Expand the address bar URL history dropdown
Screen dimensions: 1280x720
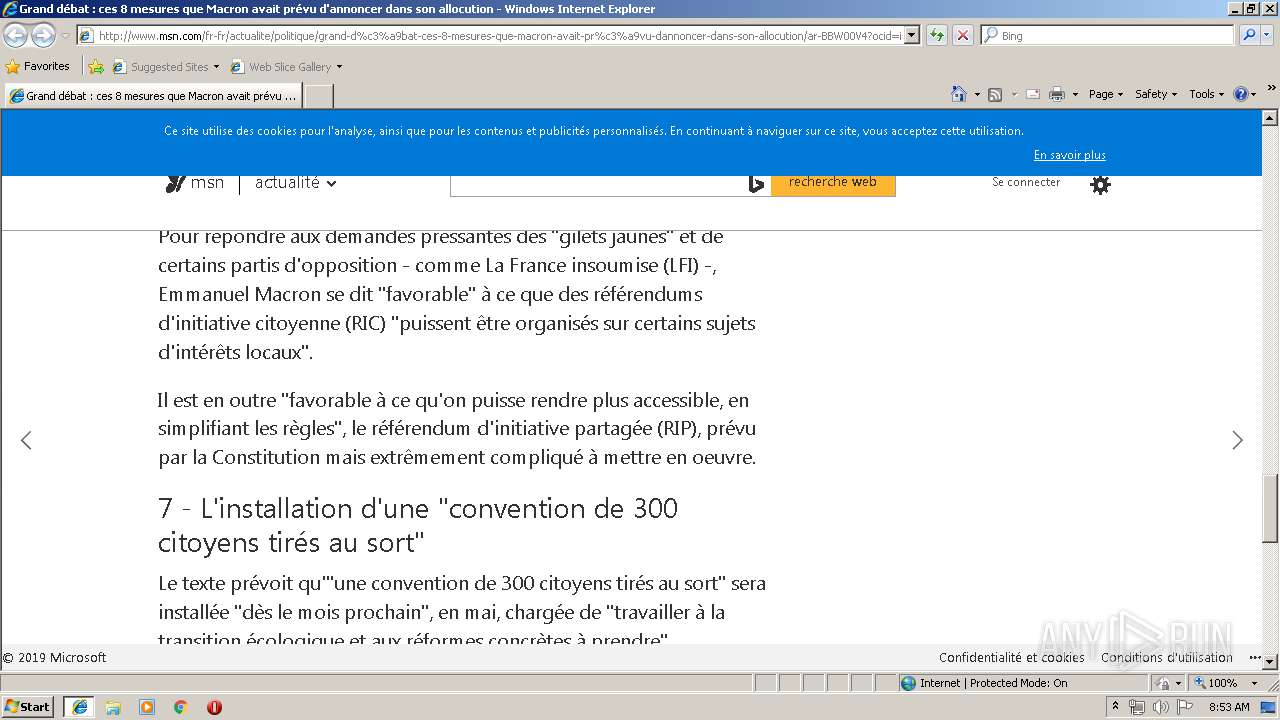pyautogui.click(x=911, y=36)
